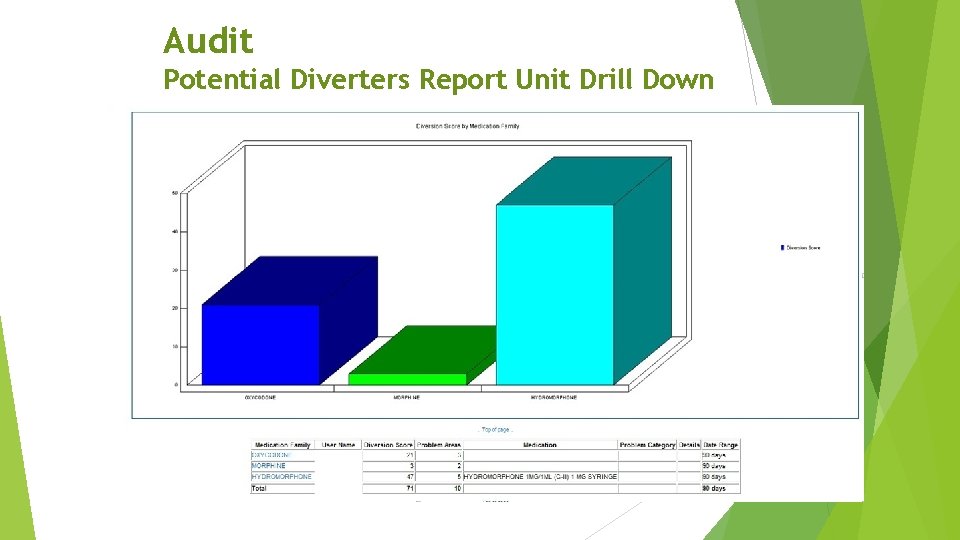Open the OXYCODONE medication family link
Image resolution: width=960 pixels, height=540 pixels.
271,456
